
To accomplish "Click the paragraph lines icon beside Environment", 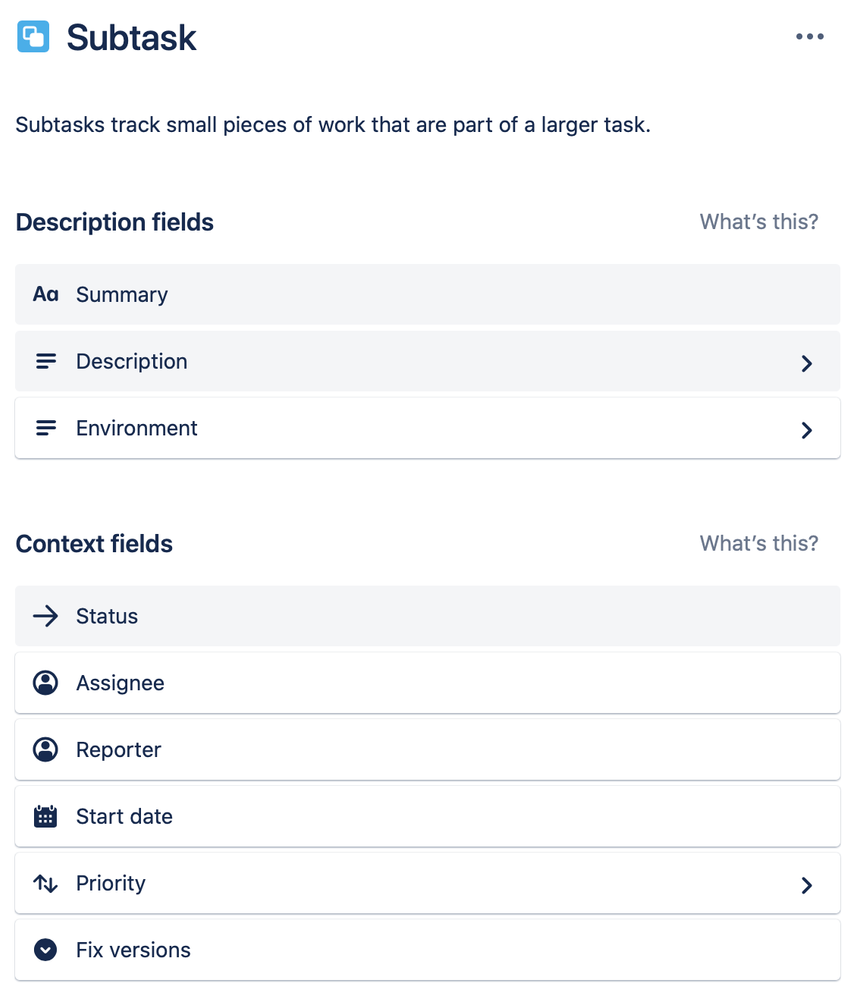I will tap(45, 428).
